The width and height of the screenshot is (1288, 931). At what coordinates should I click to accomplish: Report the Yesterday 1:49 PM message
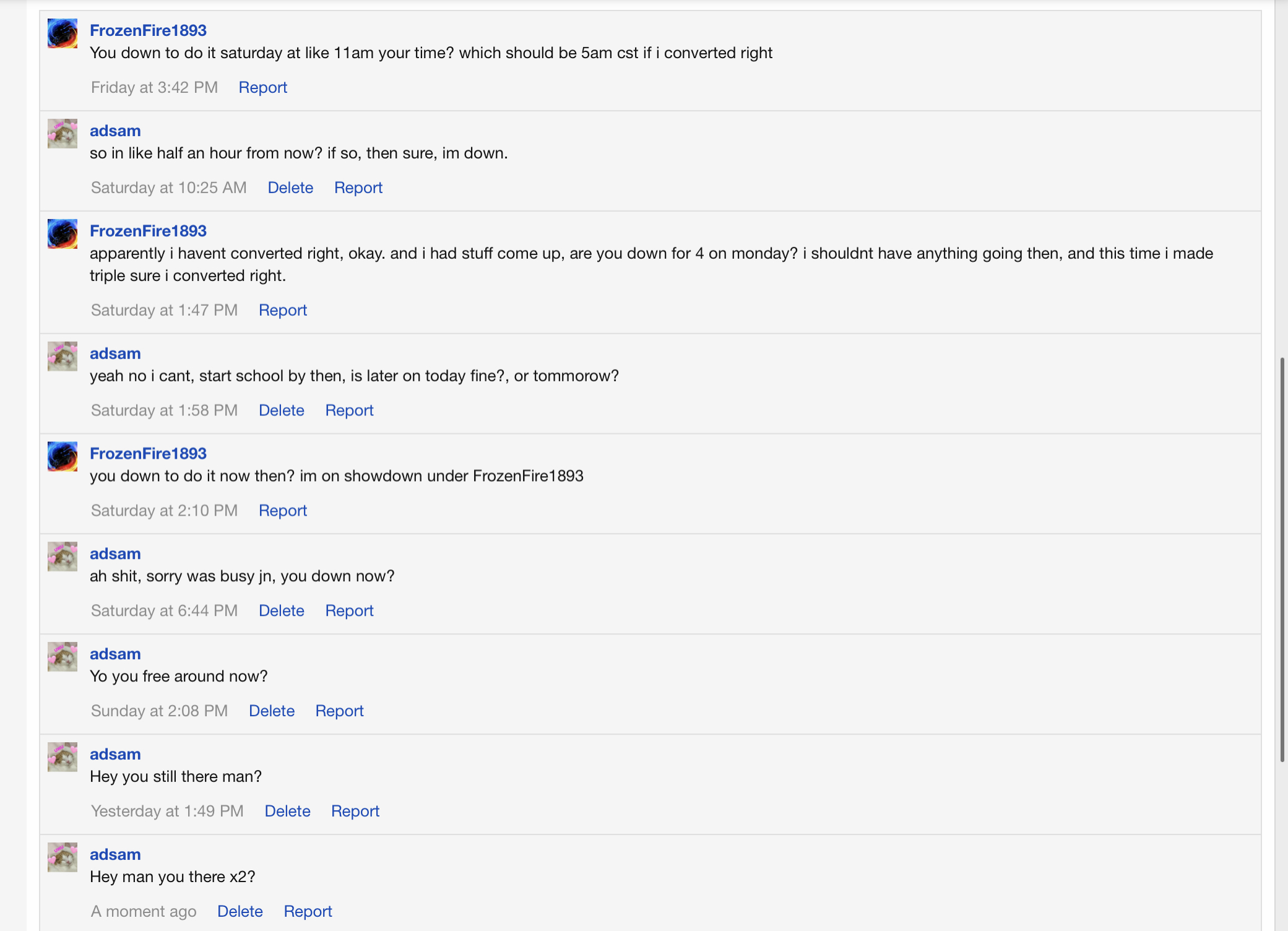click(355, 812)
